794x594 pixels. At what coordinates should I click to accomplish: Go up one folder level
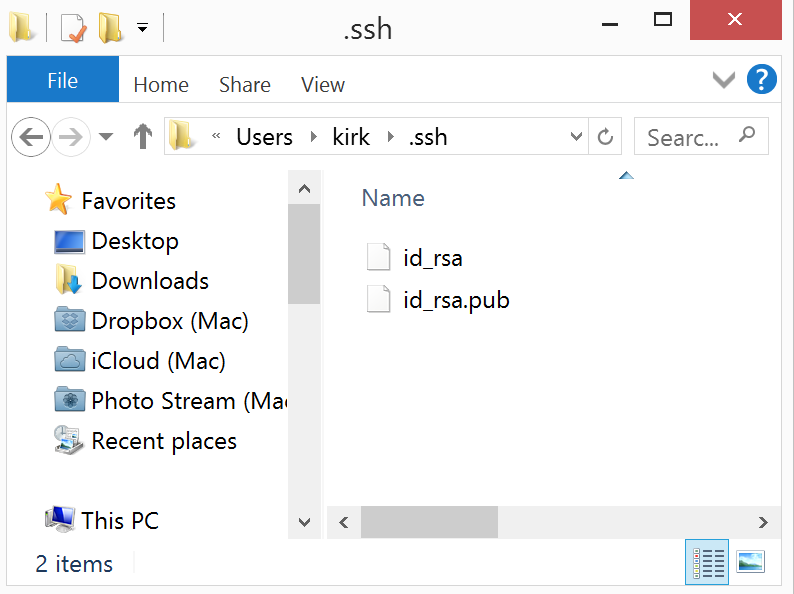coord(143,136)
